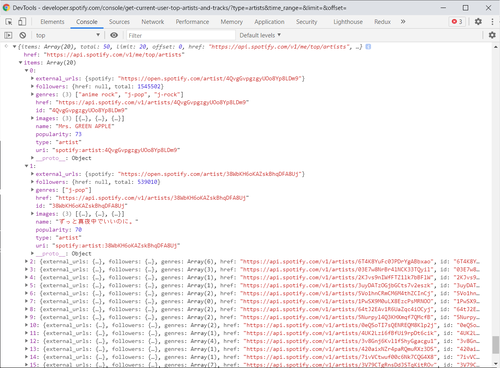
Task: Click the uri string of item 0
Action: pyautogui.click(x=116, y=150)
